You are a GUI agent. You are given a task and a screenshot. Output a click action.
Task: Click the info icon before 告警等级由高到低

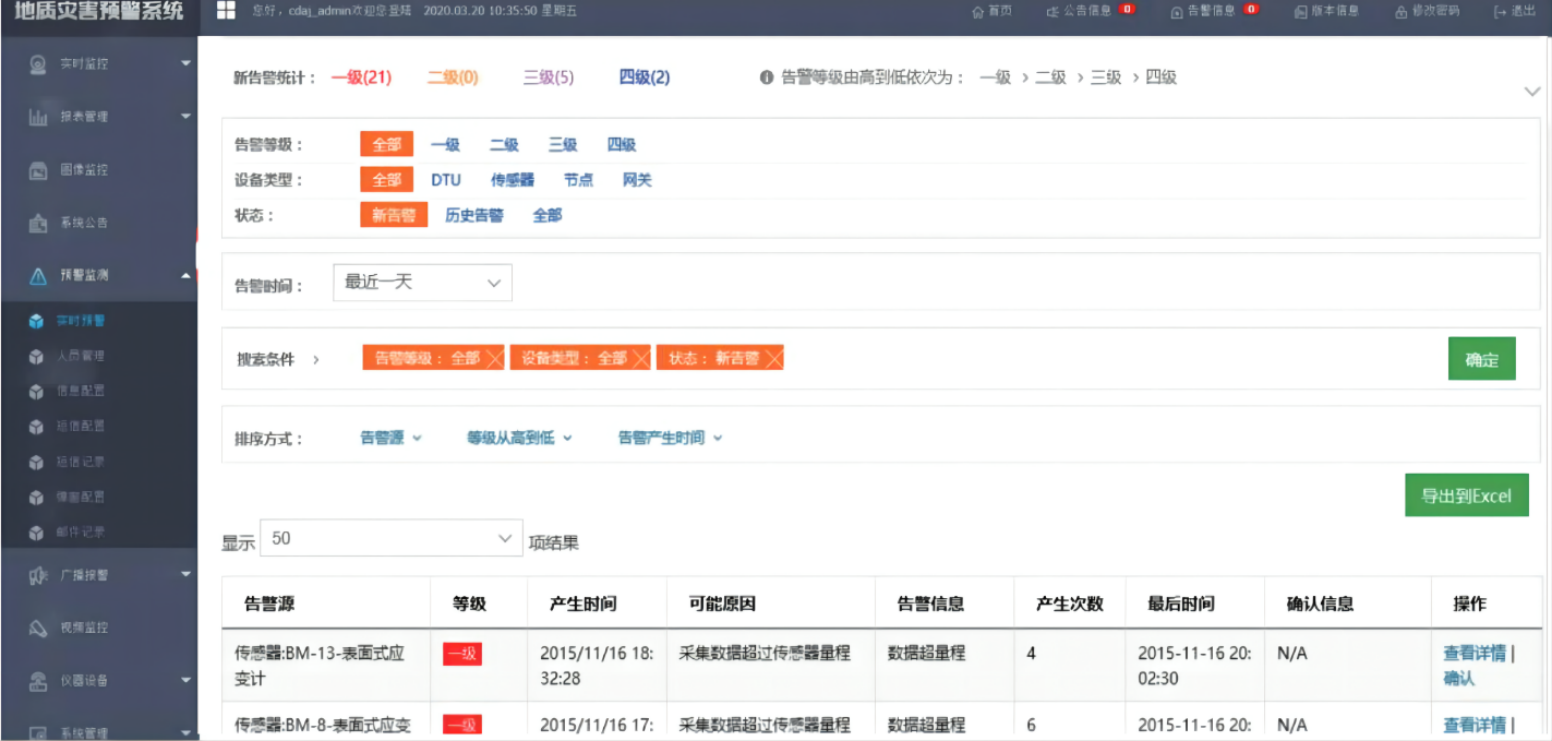[x=767, y=77]
